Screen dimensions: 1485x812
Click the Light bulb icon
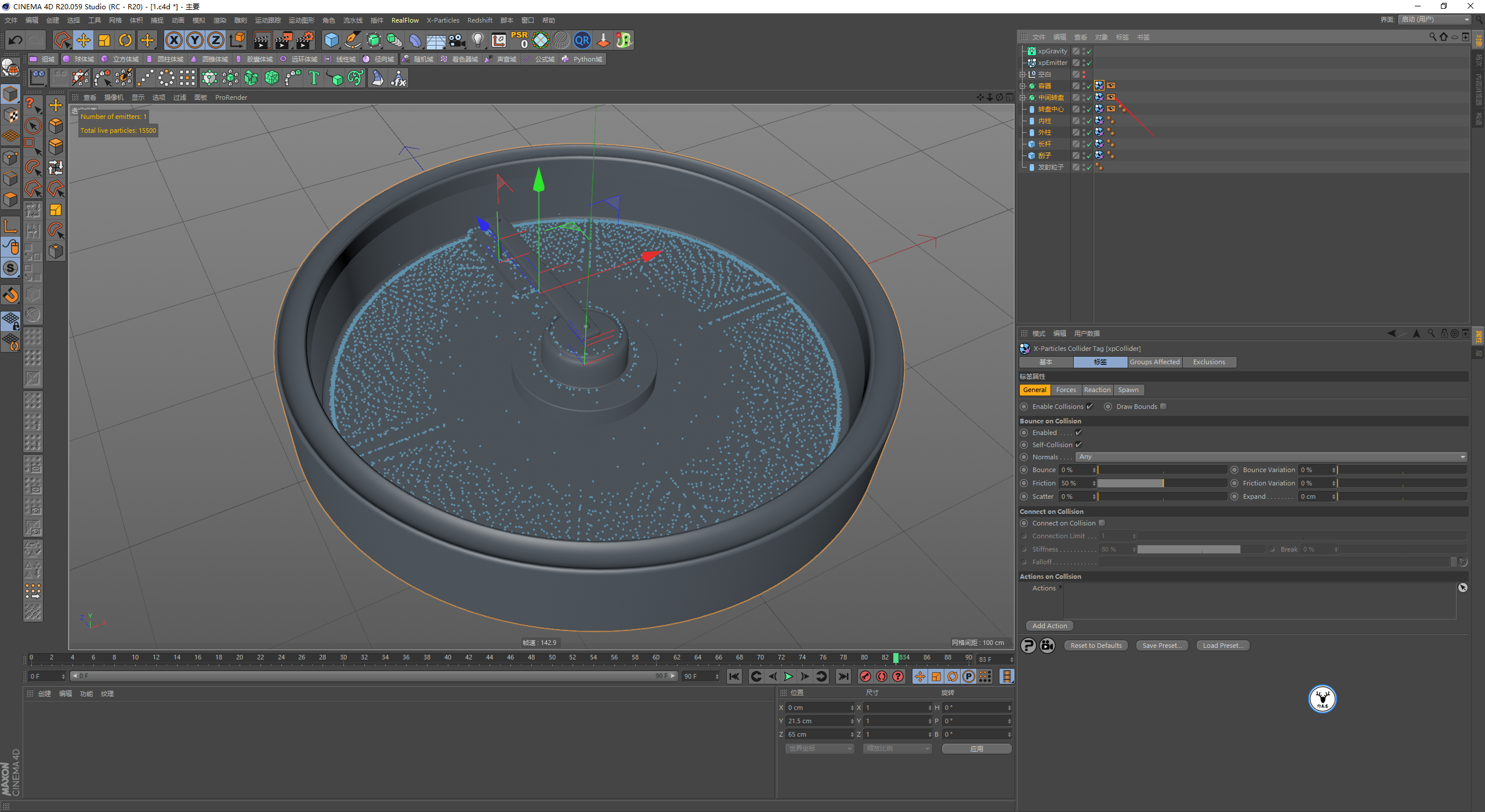tap(478, 40)
